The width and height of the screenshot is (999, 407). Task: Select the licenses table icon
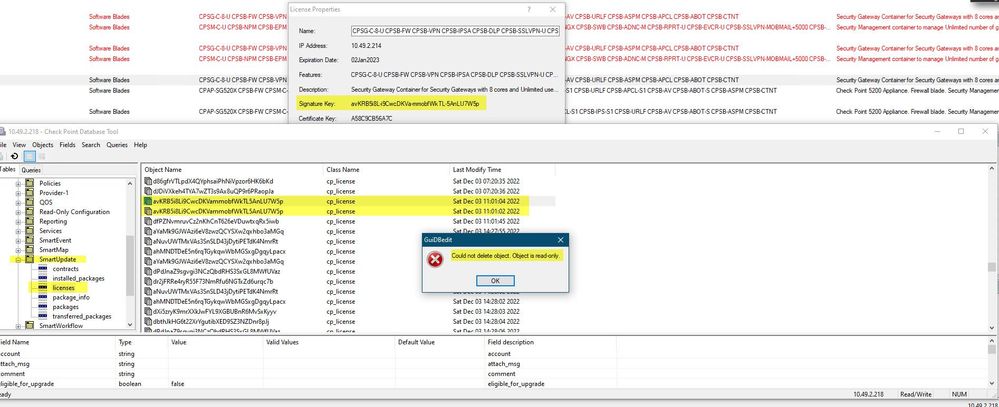(43, 288)
